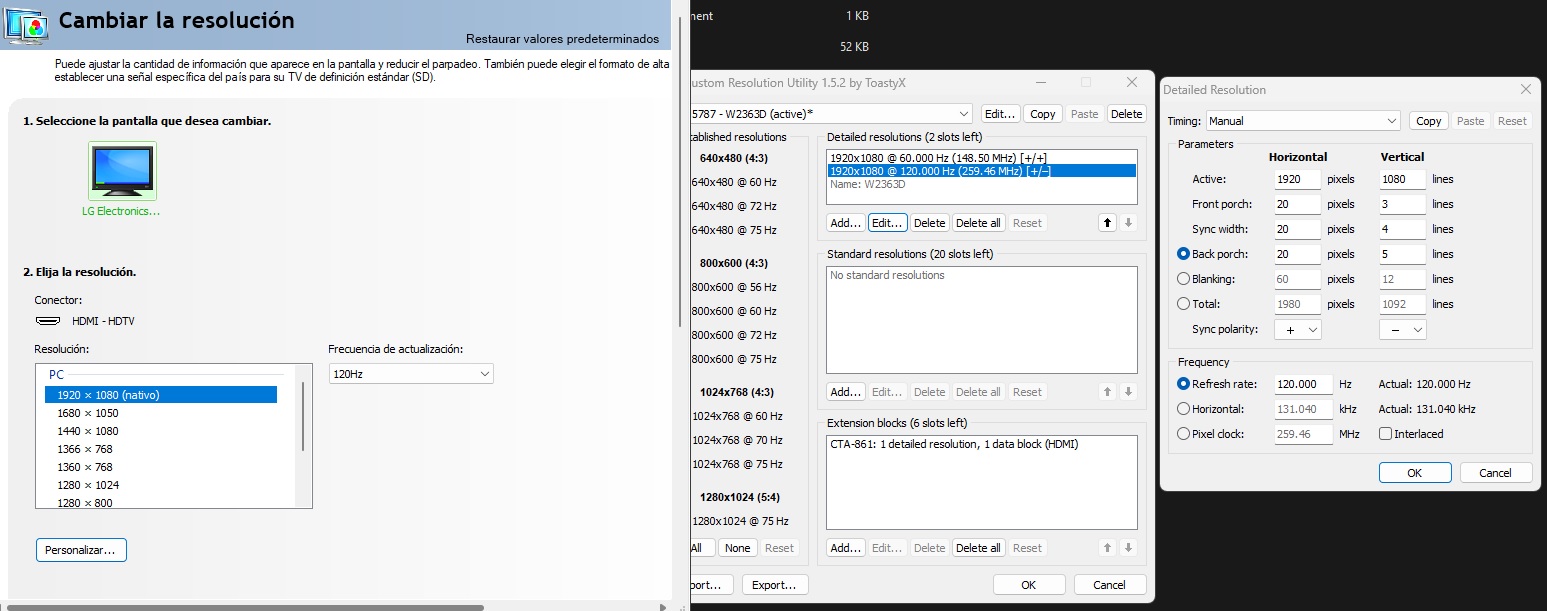The height and width of the screenshot is (611, 1547).
Task: Open the Timing dropdown set to Manual
Action: coord(1303,121)
